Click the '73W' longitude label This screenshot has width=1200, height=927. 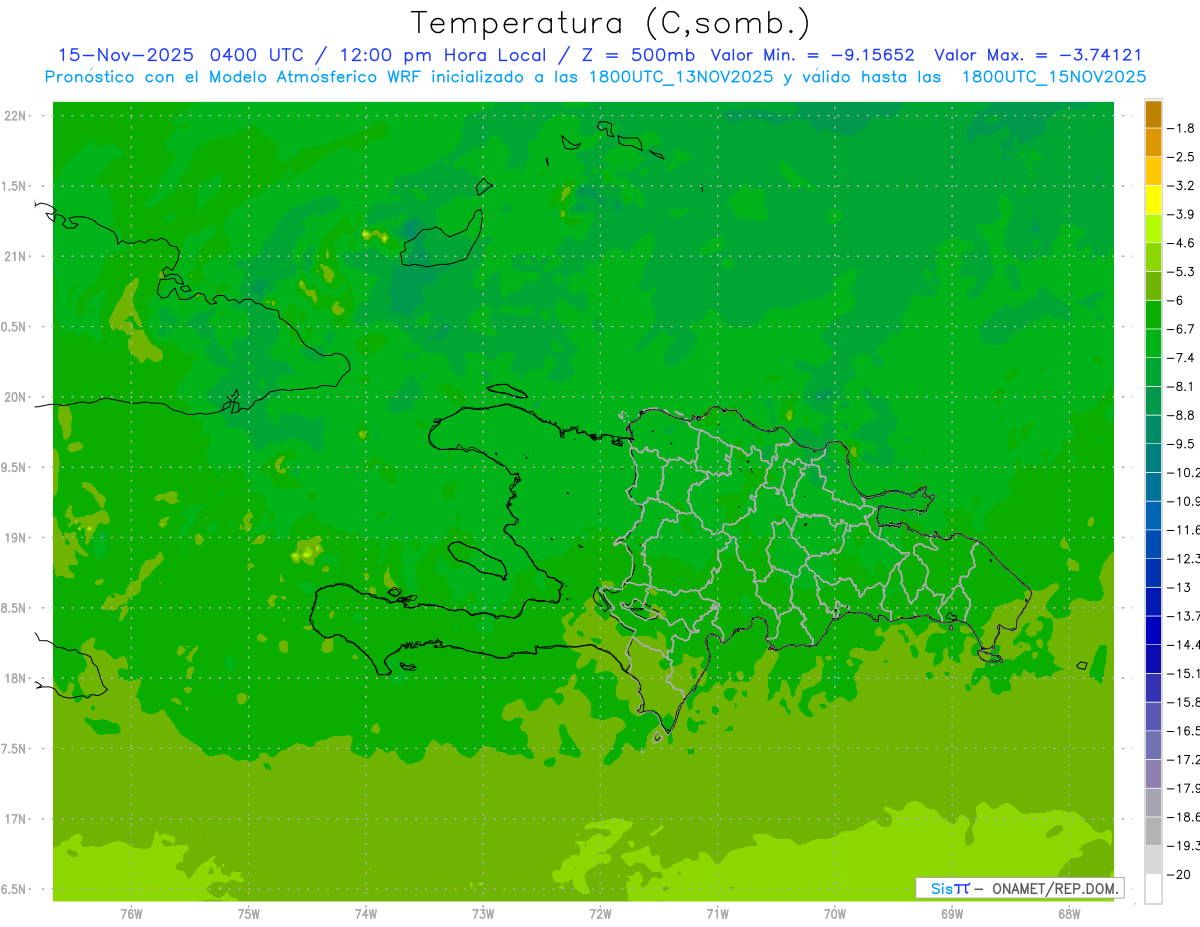(483, 914)
